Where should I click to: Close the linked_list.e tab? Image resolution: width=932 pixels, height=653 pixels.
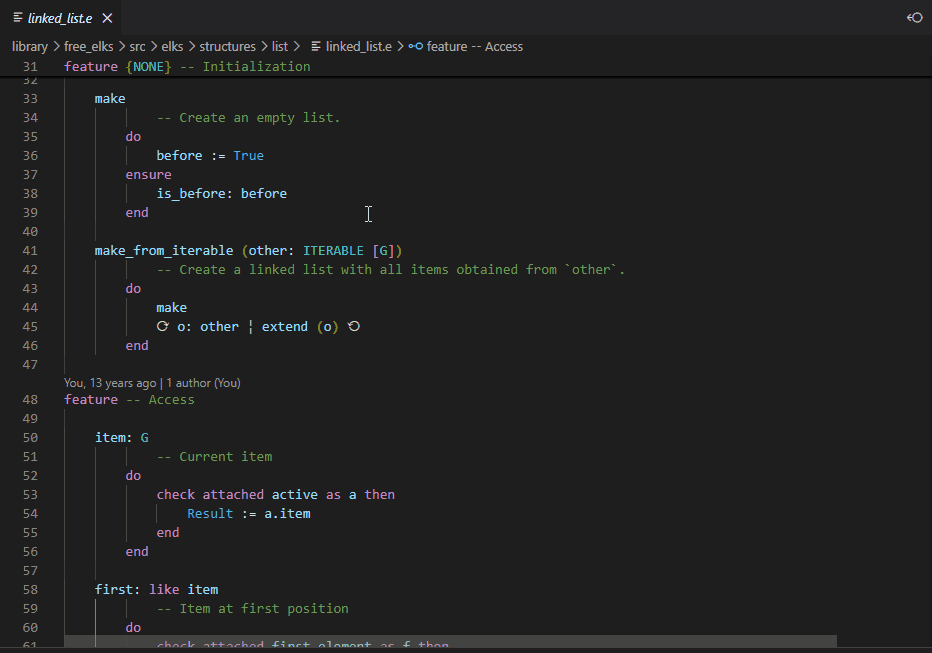[109, 16]
